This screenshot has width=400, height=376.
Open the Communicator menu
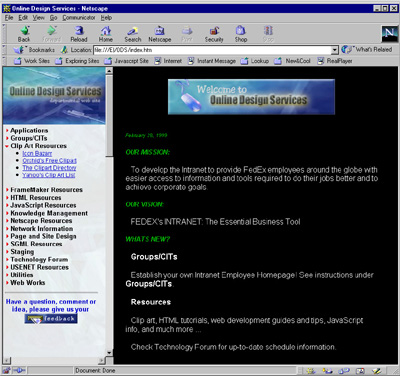(x=79, y=18)
